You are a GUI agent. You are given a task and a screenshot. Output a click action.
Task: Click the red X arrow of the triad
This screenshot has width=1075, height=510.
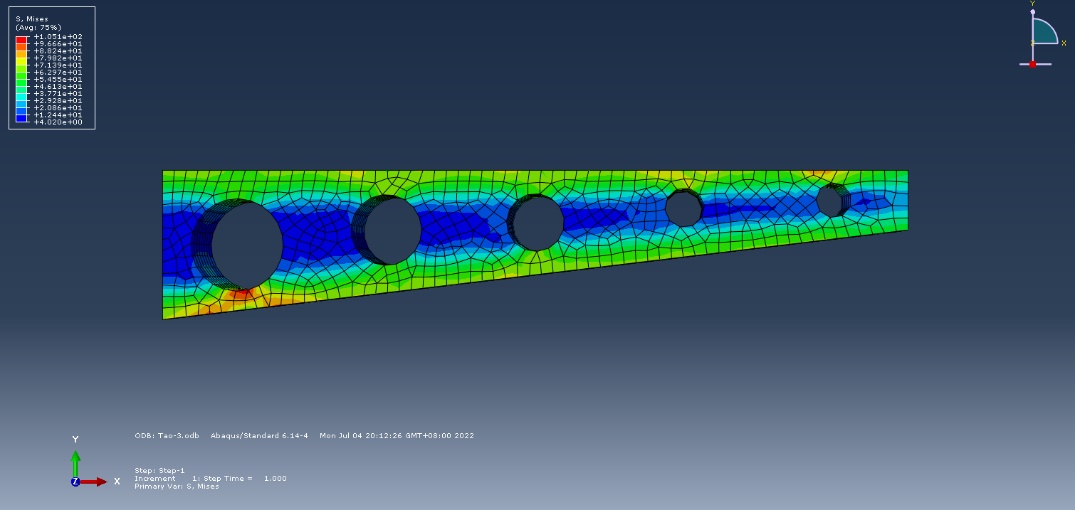click(96, 482)
